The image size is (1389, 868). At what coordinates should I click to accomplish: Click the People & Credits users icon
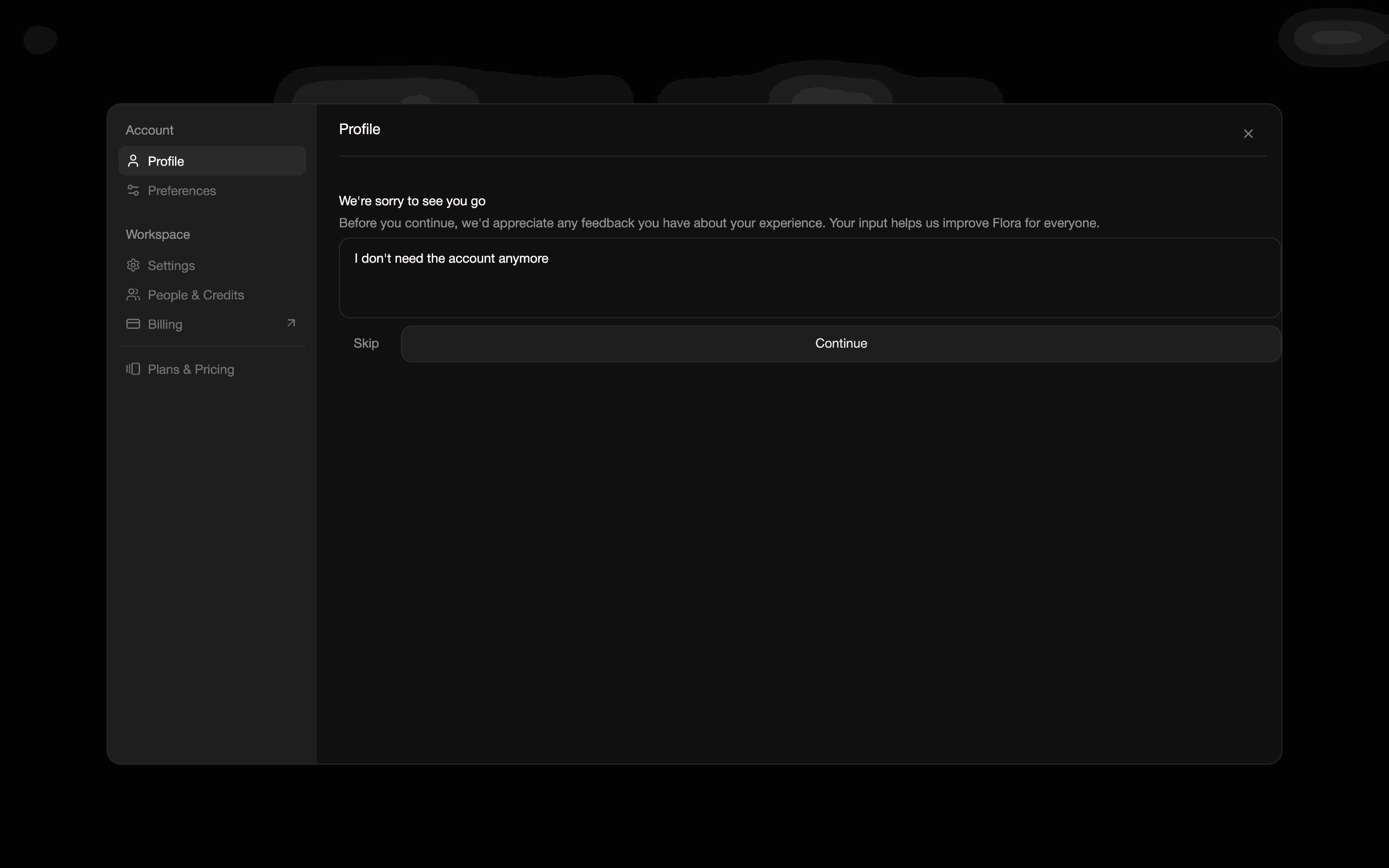[133, 294]
